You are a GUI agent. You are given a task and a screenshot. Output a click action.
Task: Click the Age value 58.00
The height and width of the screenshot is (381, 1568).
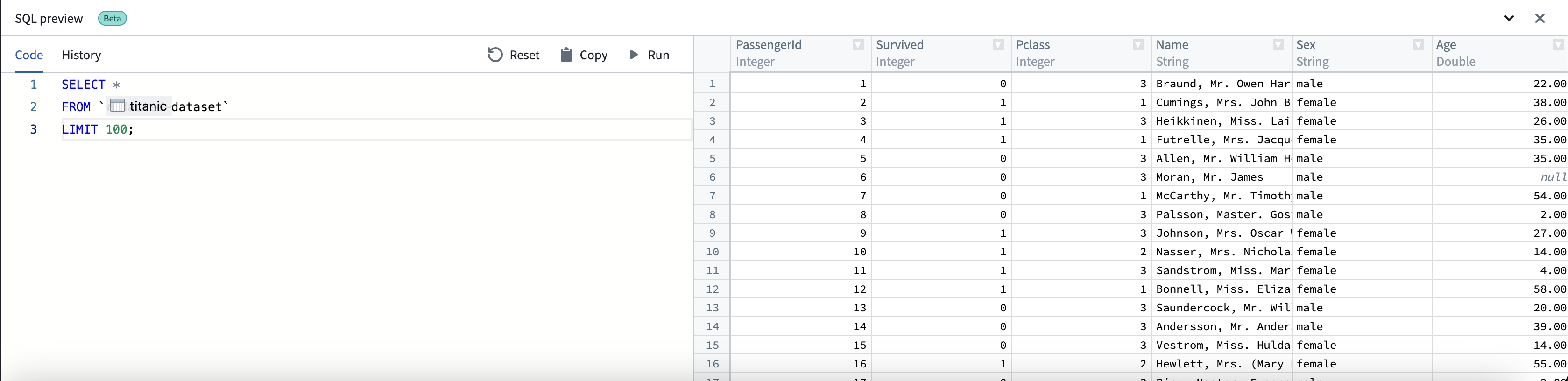pos(1500,289)
